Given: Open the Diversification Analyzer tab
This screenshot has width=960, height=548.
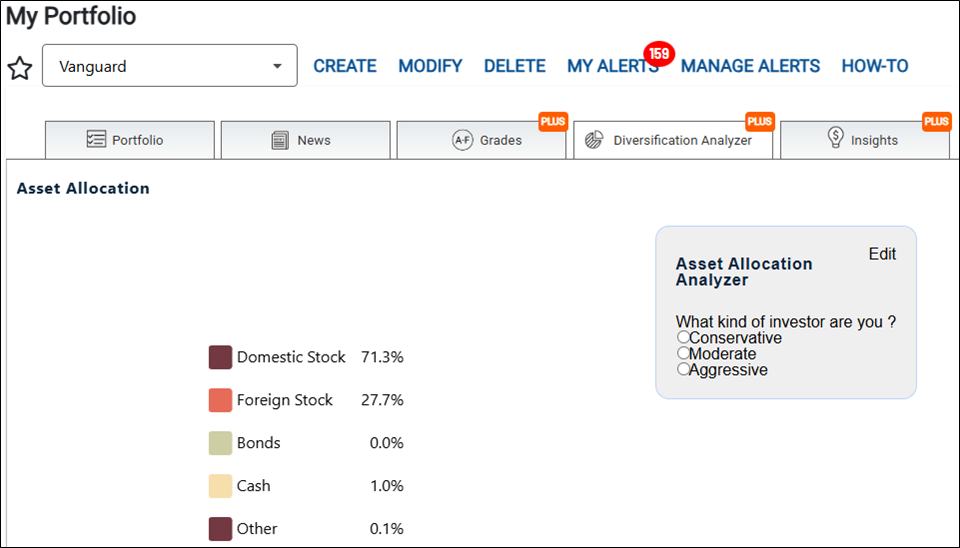Looking at the screenshot, I should point(673,140).
